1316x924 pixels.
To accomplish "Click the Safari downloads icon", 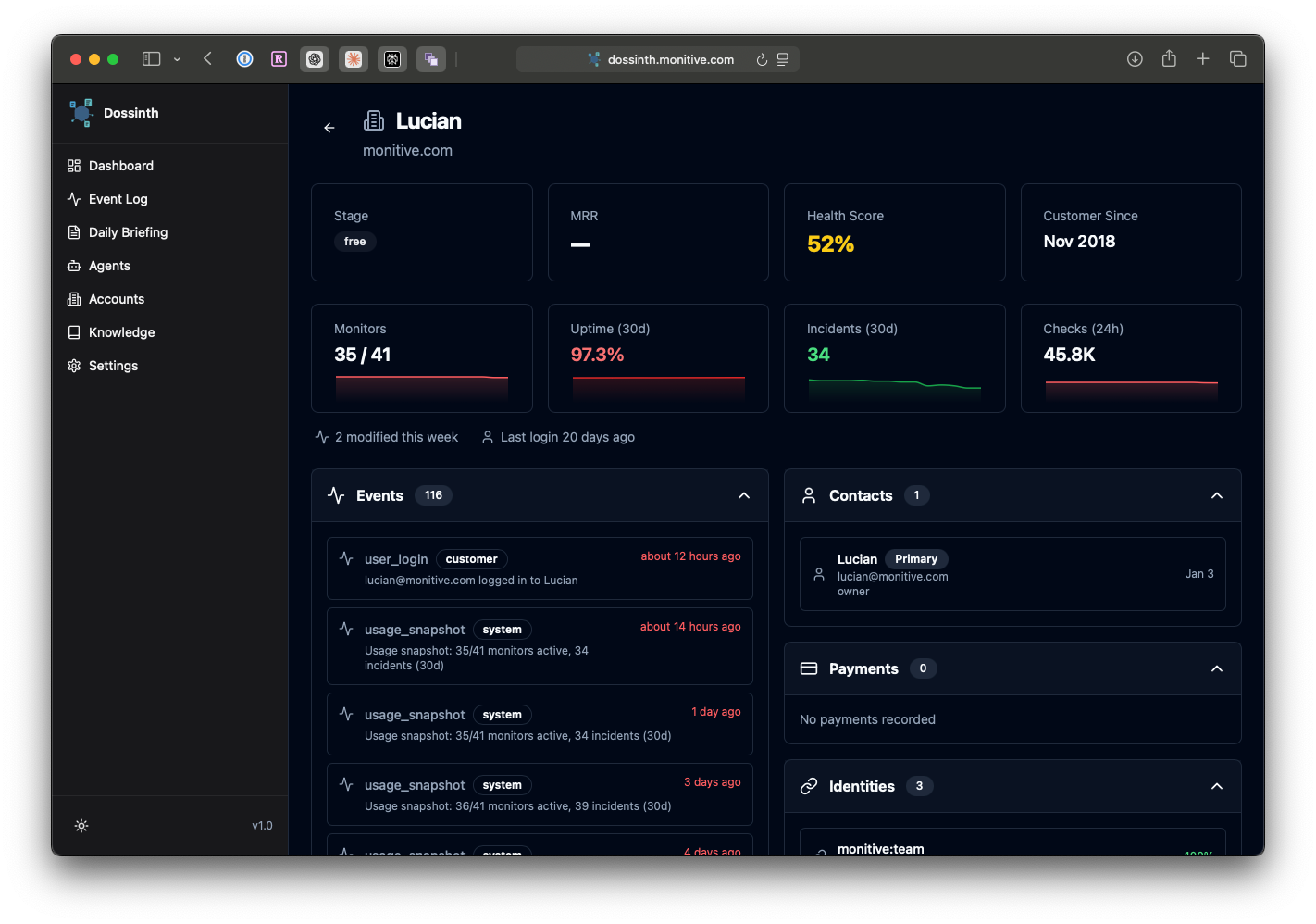I will click(1135, 59).
